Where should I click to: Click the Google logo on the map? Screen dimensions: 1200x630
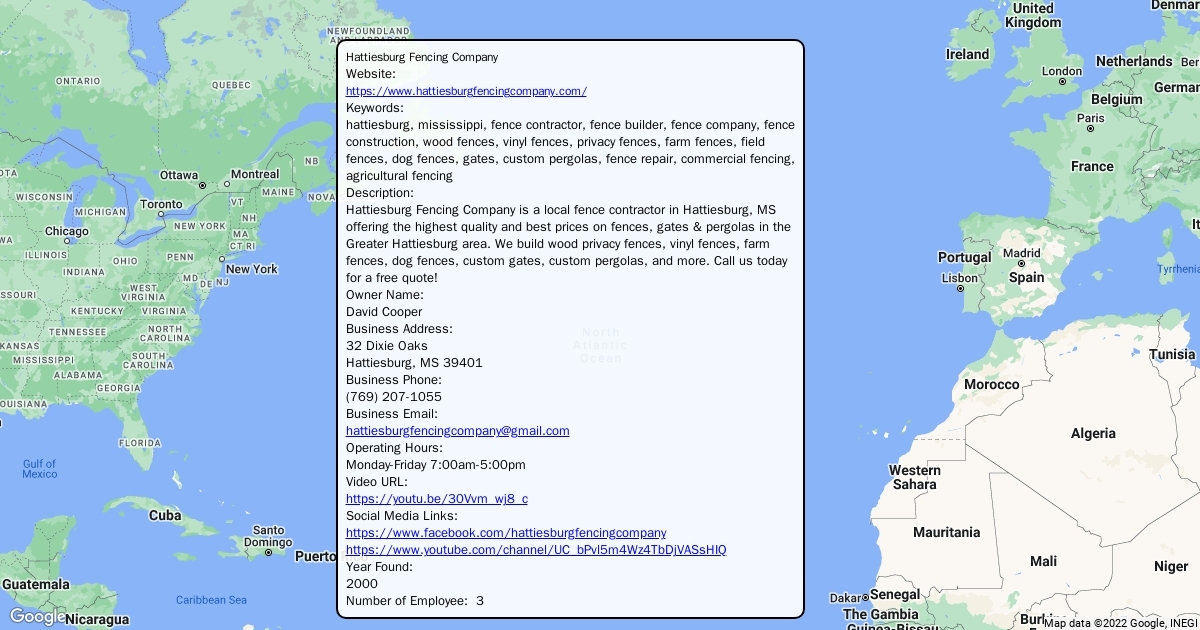click(x=37, y=616)
